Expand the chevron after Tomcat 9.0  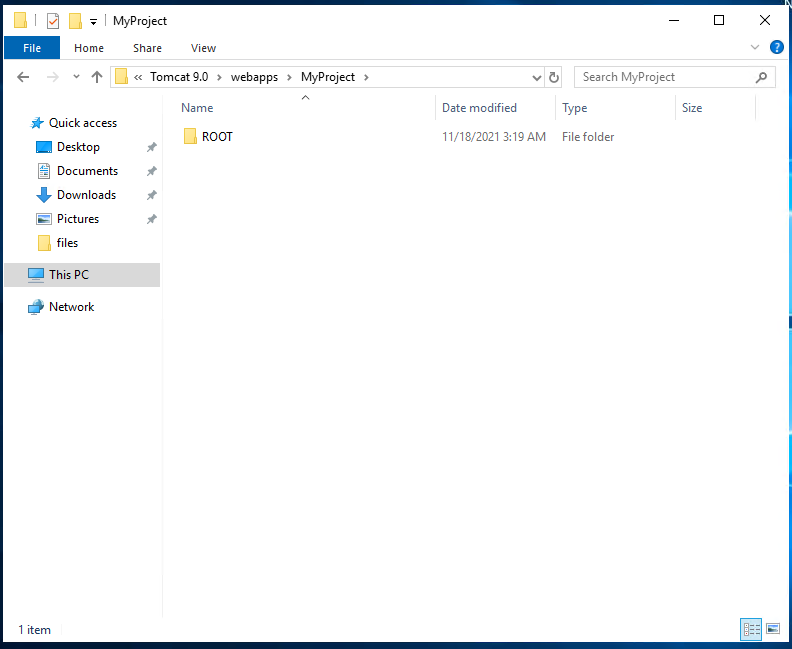220,77
